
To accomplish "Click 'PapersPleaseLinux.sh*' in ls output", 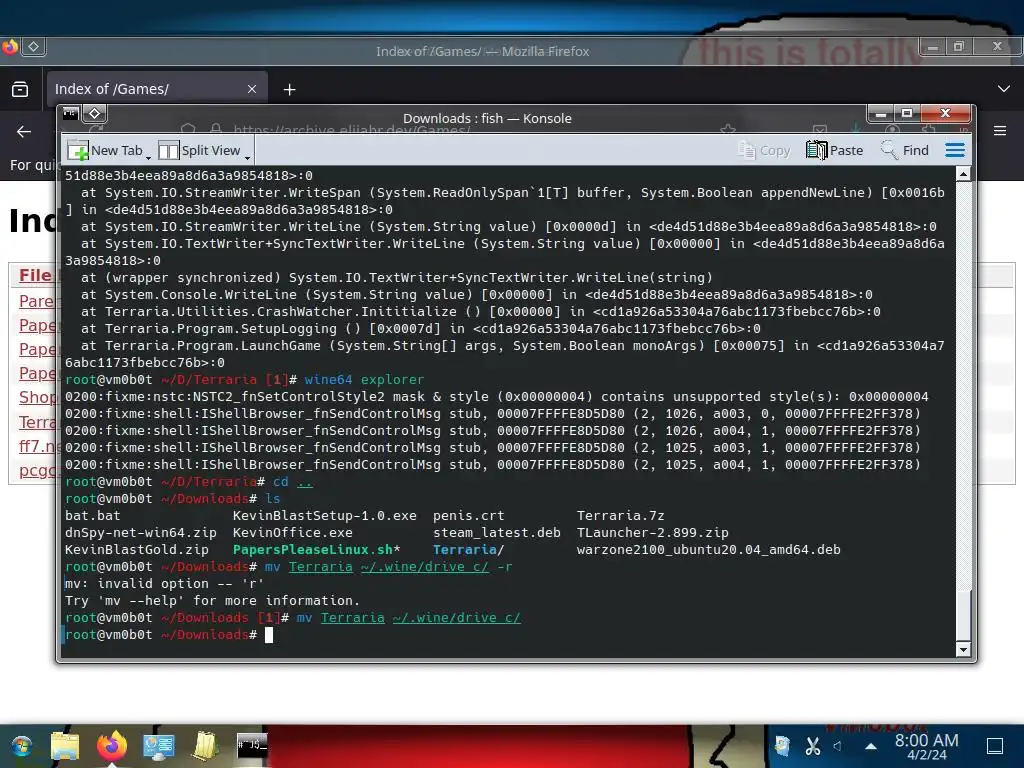I will click(317, 550).
